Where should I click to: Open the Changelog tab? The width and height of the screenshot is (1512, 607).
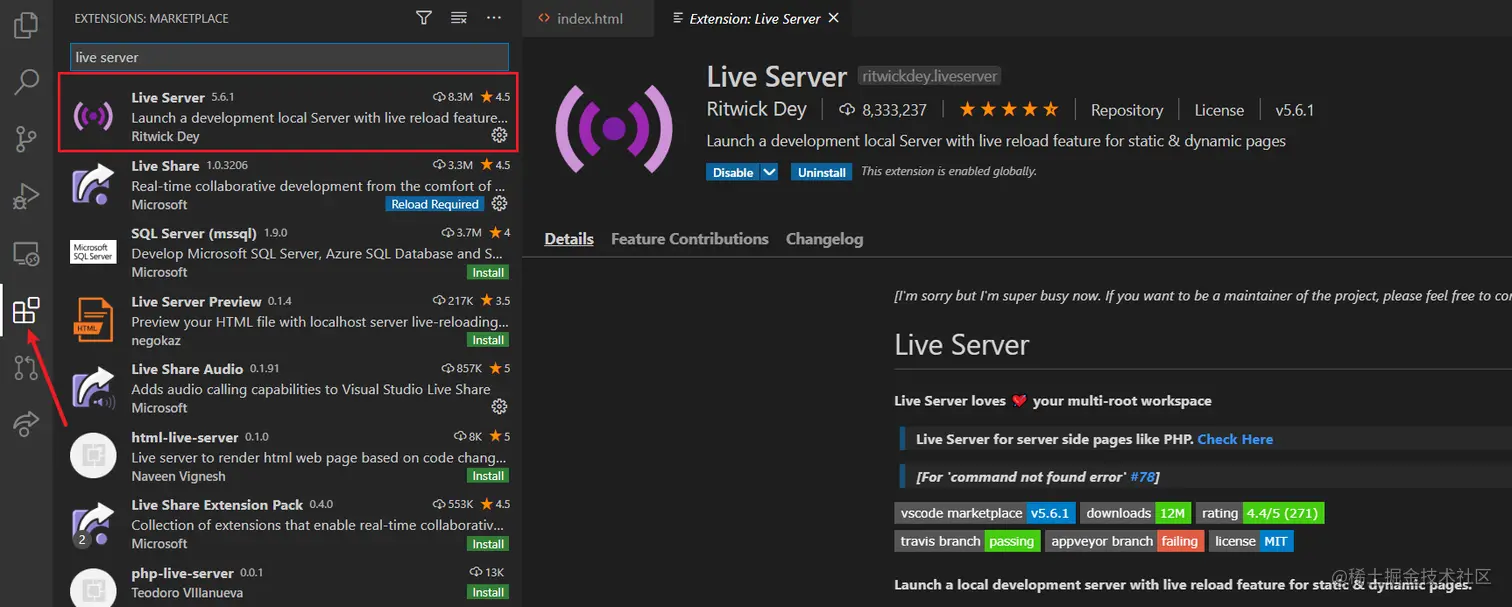click(x=824, y=239)
